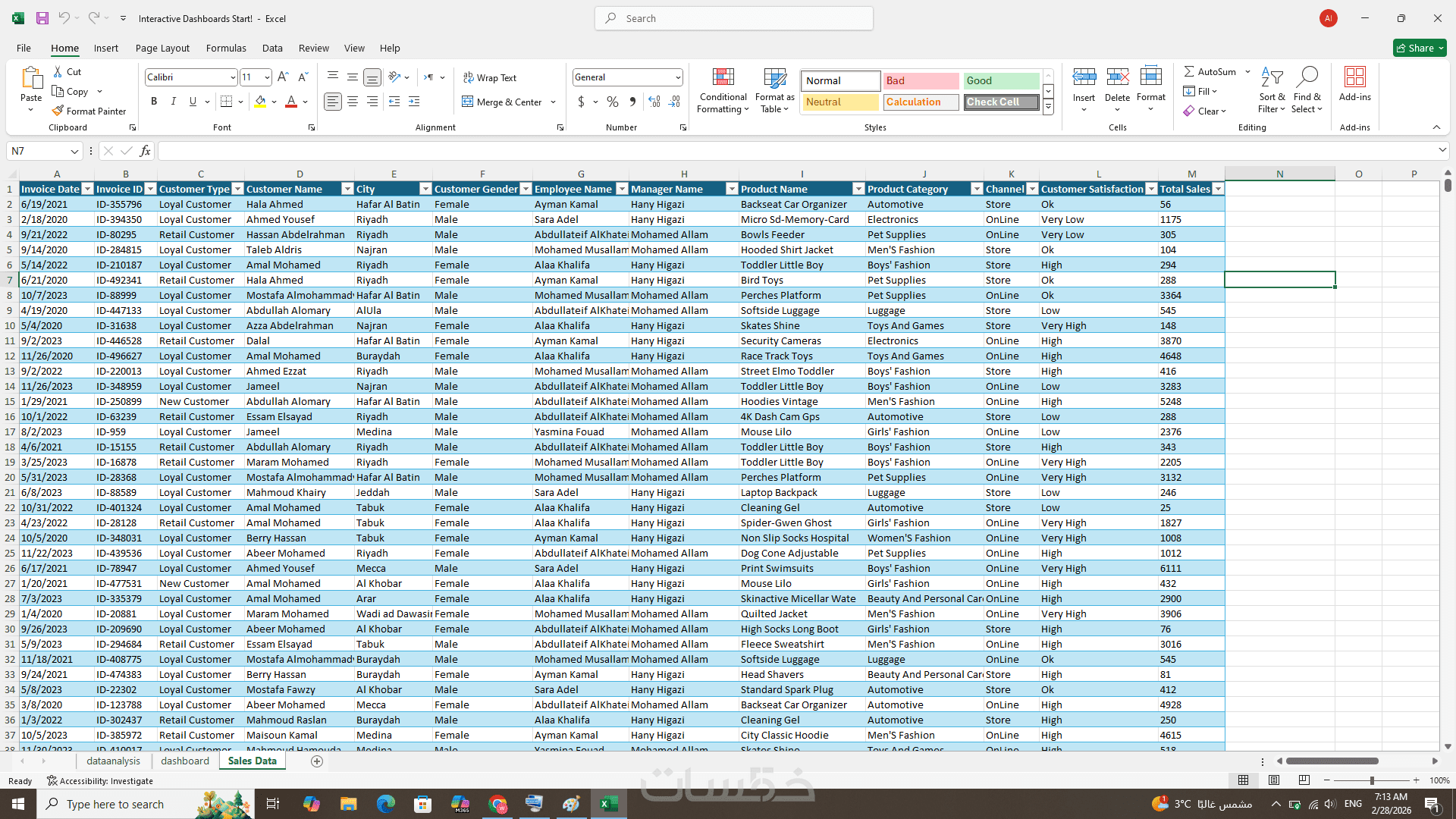
Task: Click the AutoSum sigma icon
Action: coord(1189,71)
